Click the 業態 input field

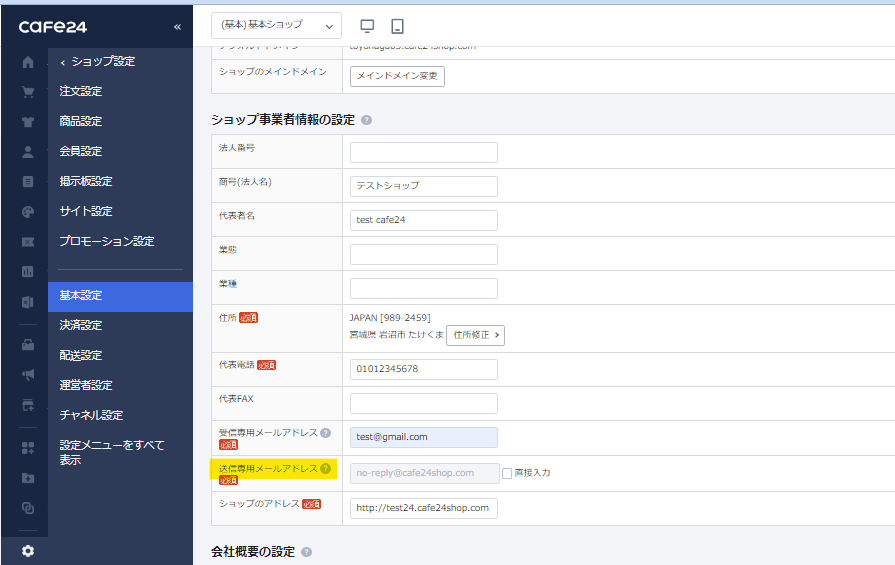pyautogui.click(x=424, y=254)
